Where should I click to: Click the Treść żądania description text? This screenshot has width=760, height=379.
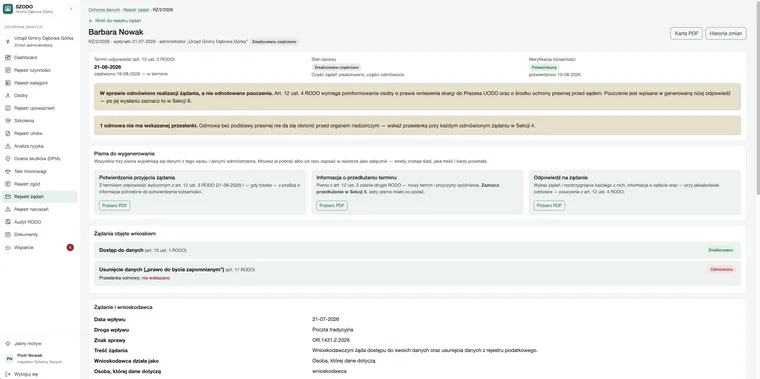pyautogui.click(x=425, y=350)
